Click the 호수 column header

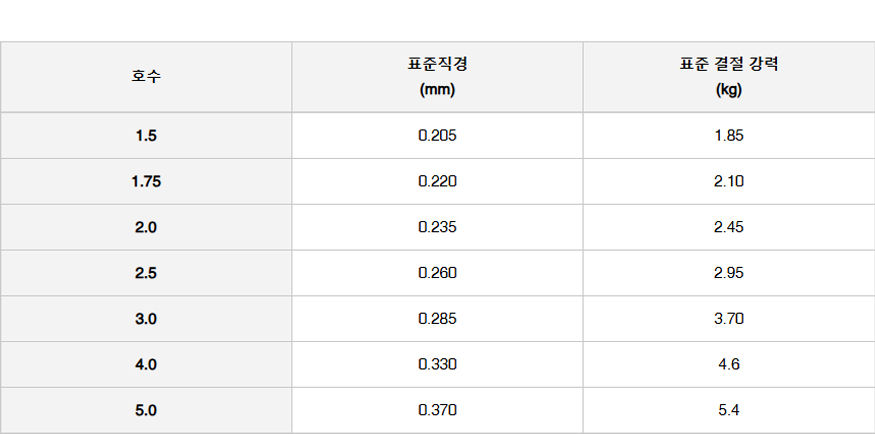[x=146, y=76]
